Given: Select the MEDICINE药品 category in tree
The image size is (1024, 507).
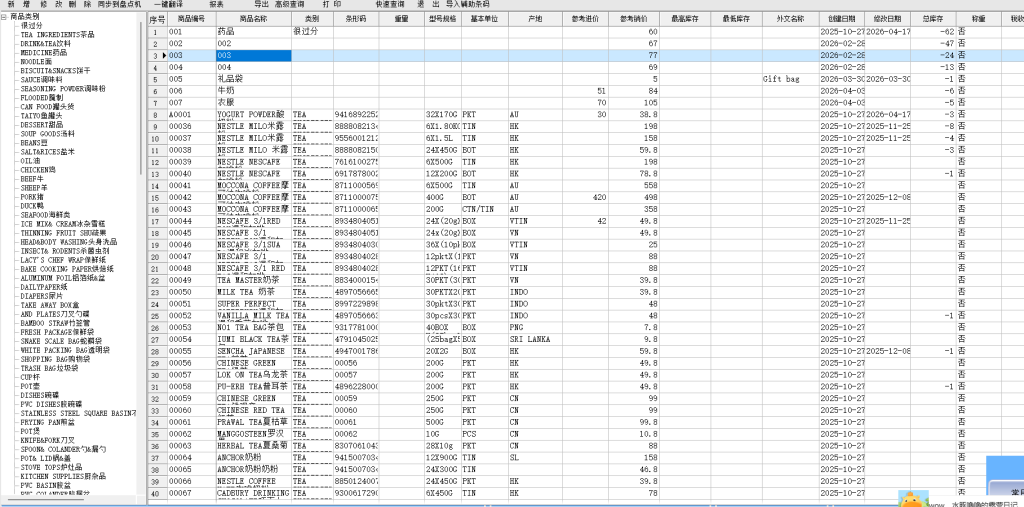Looking at the screenshot, I should click(47, 52).
